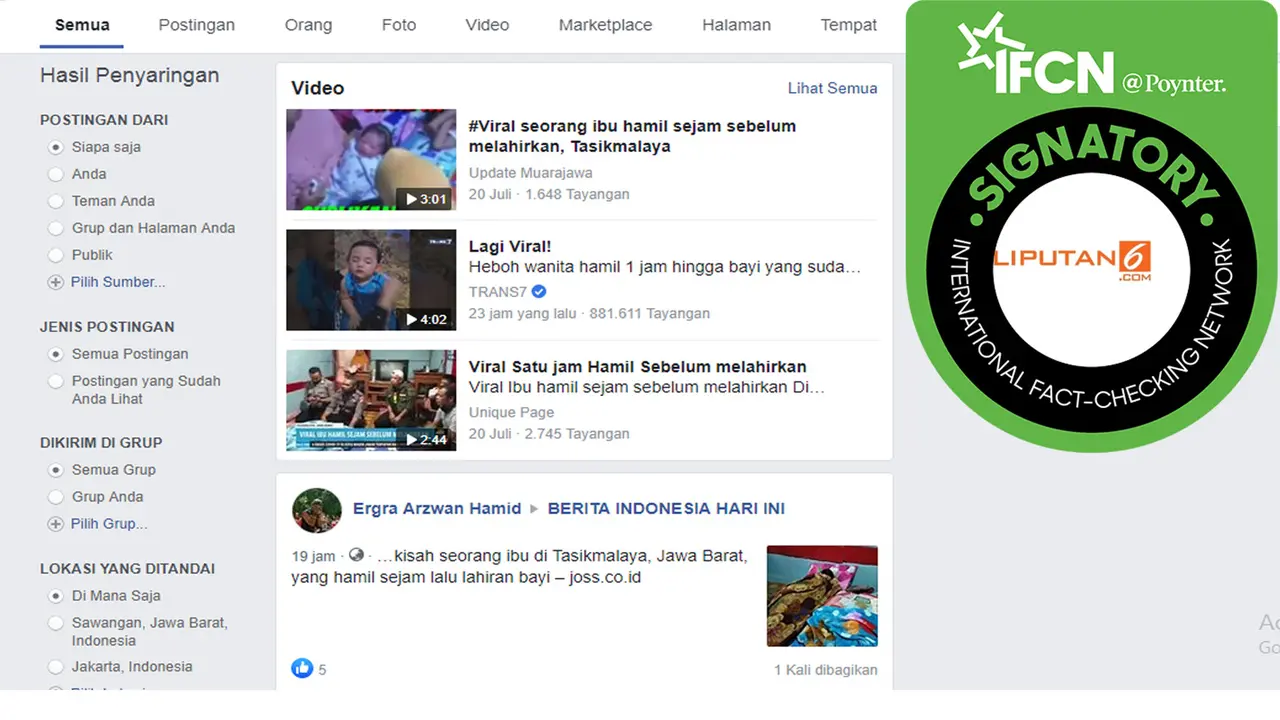
Task: Click the TRANS7 verified badge
Action: tap(539, 292)
